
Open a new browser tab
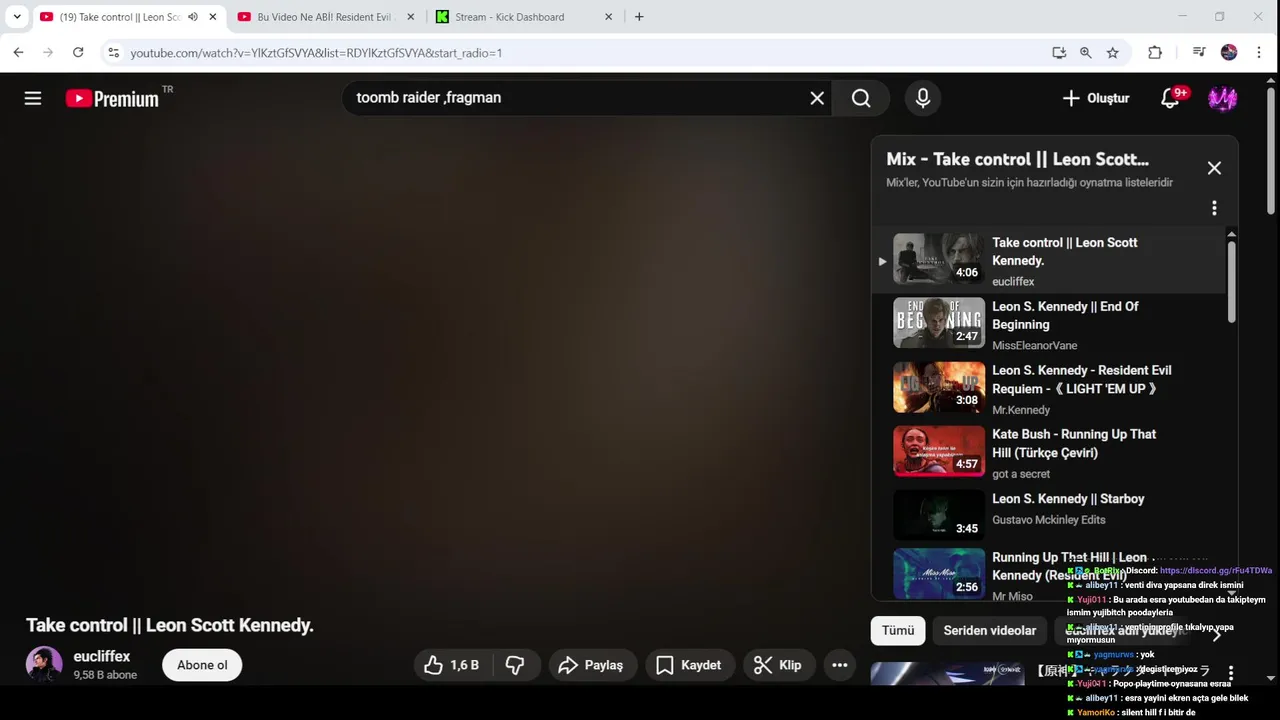639,17
